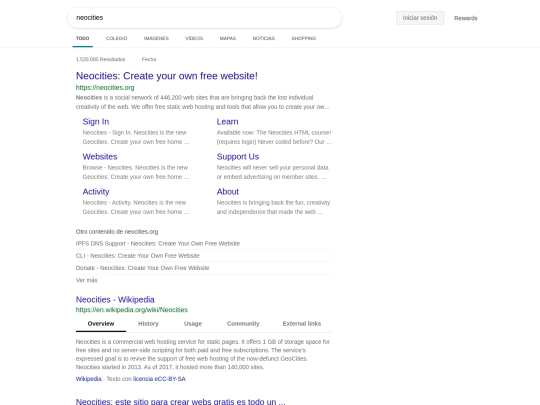Open the Activity sitelink
This screenshot has height=405, width=540.
click(96, 191)
